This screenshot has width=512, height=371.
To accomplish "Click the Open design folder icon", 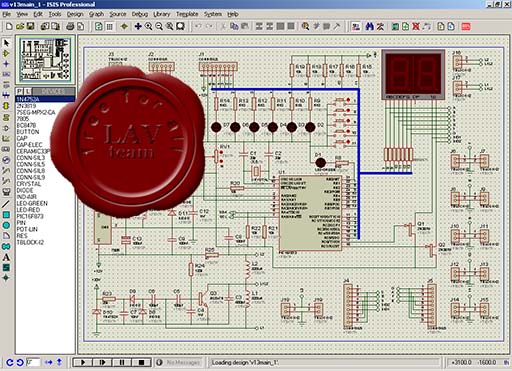I will [20, 26].
